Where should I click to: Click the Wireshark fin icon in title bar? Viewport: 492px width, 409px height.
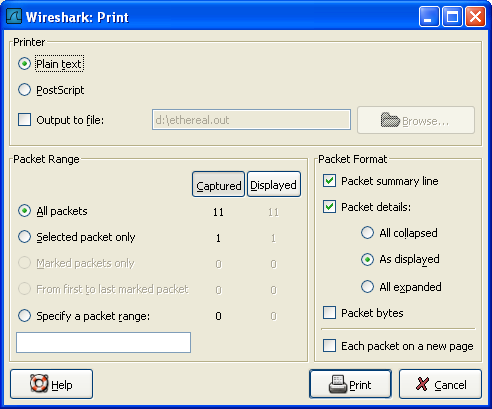[x=14, y=16]
